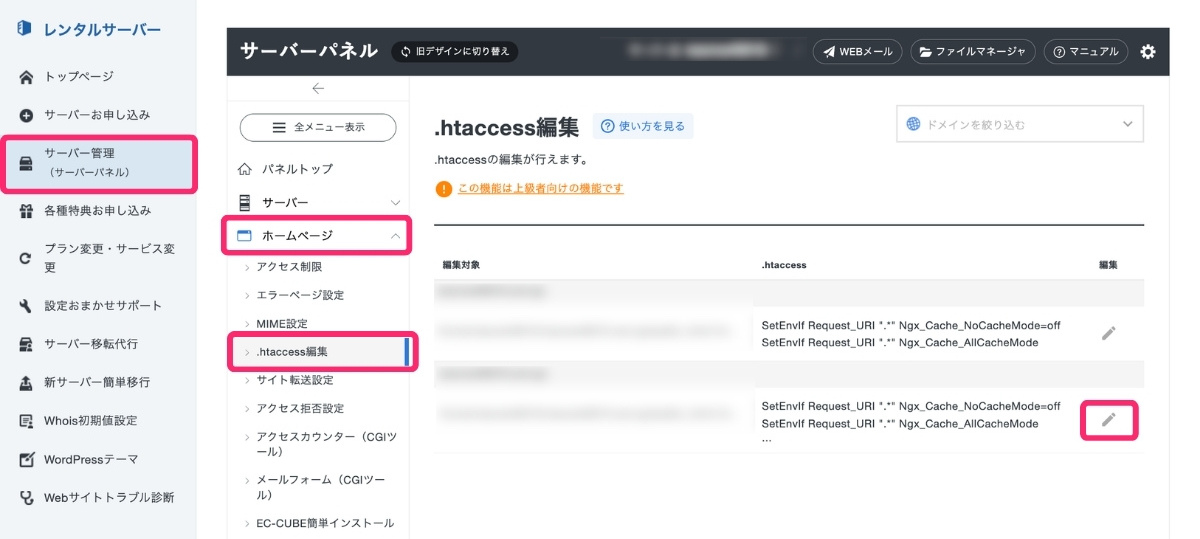Open the ドメインを絞り込む dropdown
1200x539 pixels.
(x=1019, y=125)
